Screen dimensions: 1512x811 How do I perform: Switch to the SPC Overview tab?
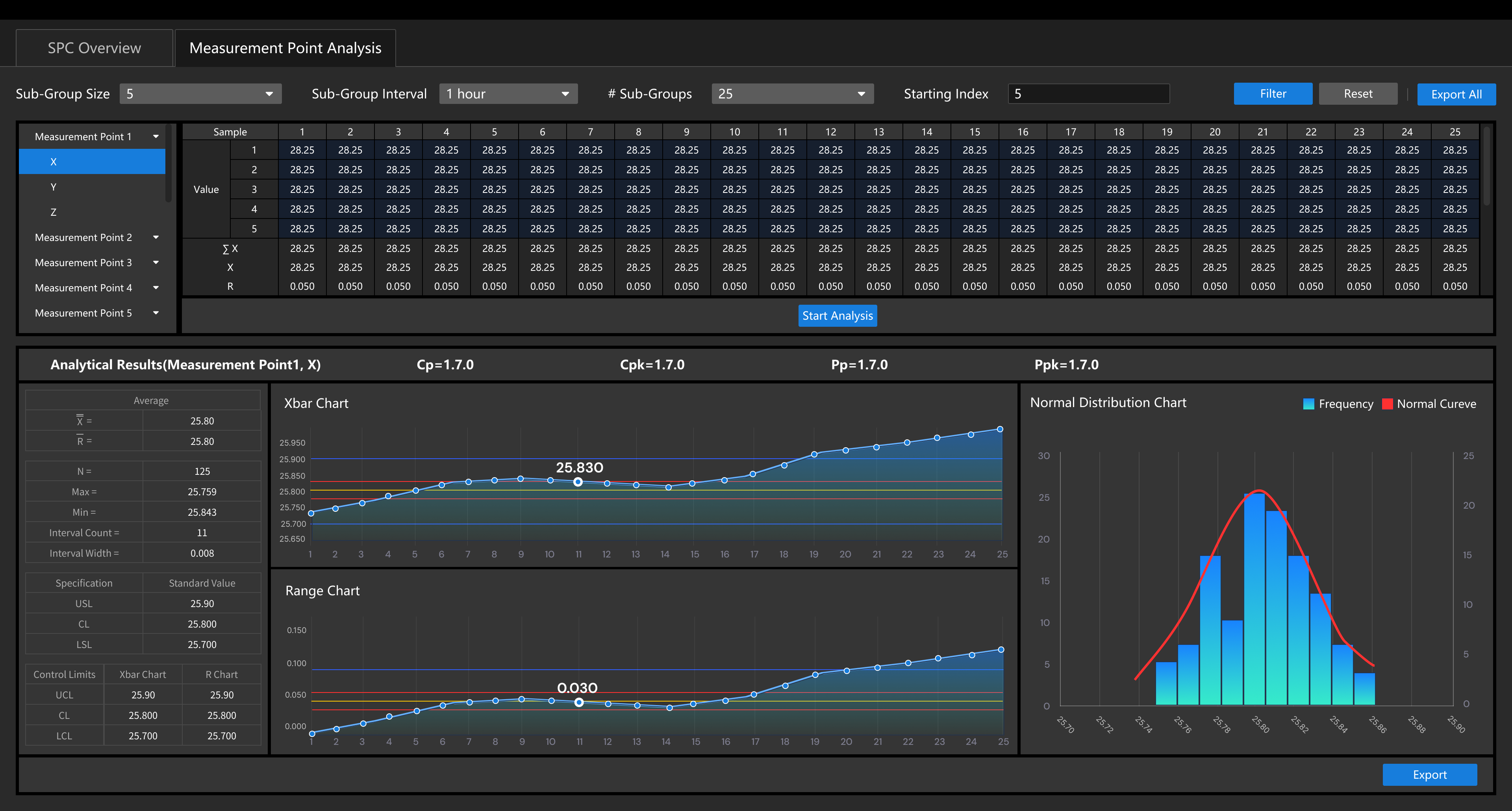tap(94, 48)
